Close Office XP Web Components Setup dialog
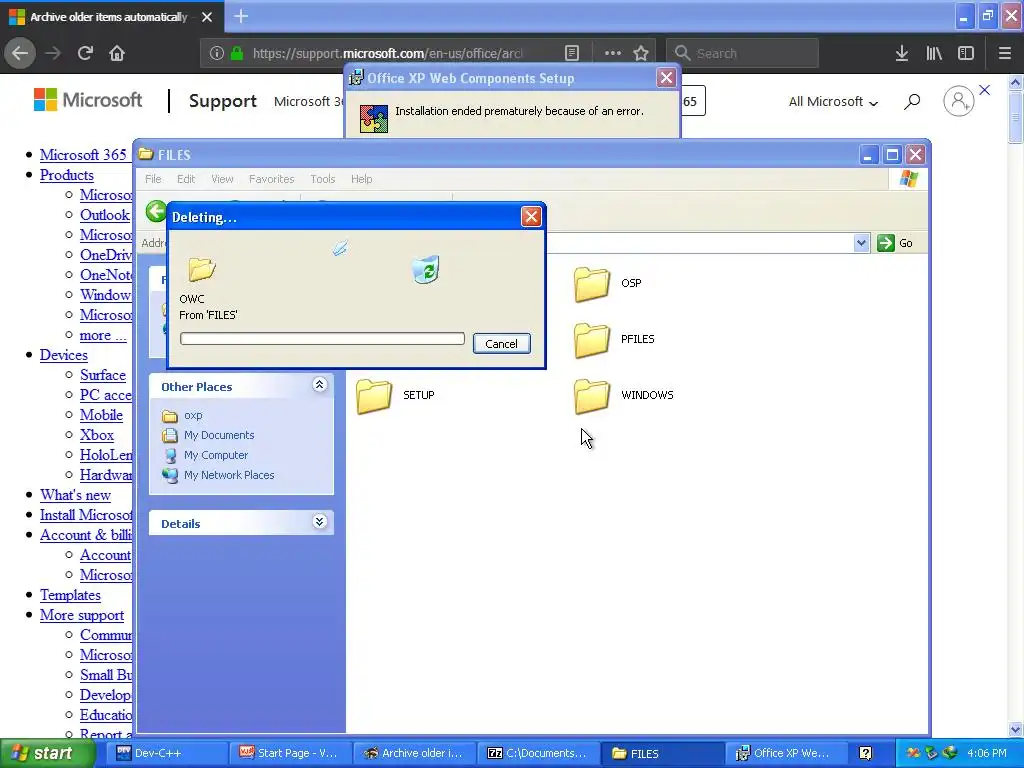Image resolution: width=1024 pixels, height=768 pixels. 666,78
